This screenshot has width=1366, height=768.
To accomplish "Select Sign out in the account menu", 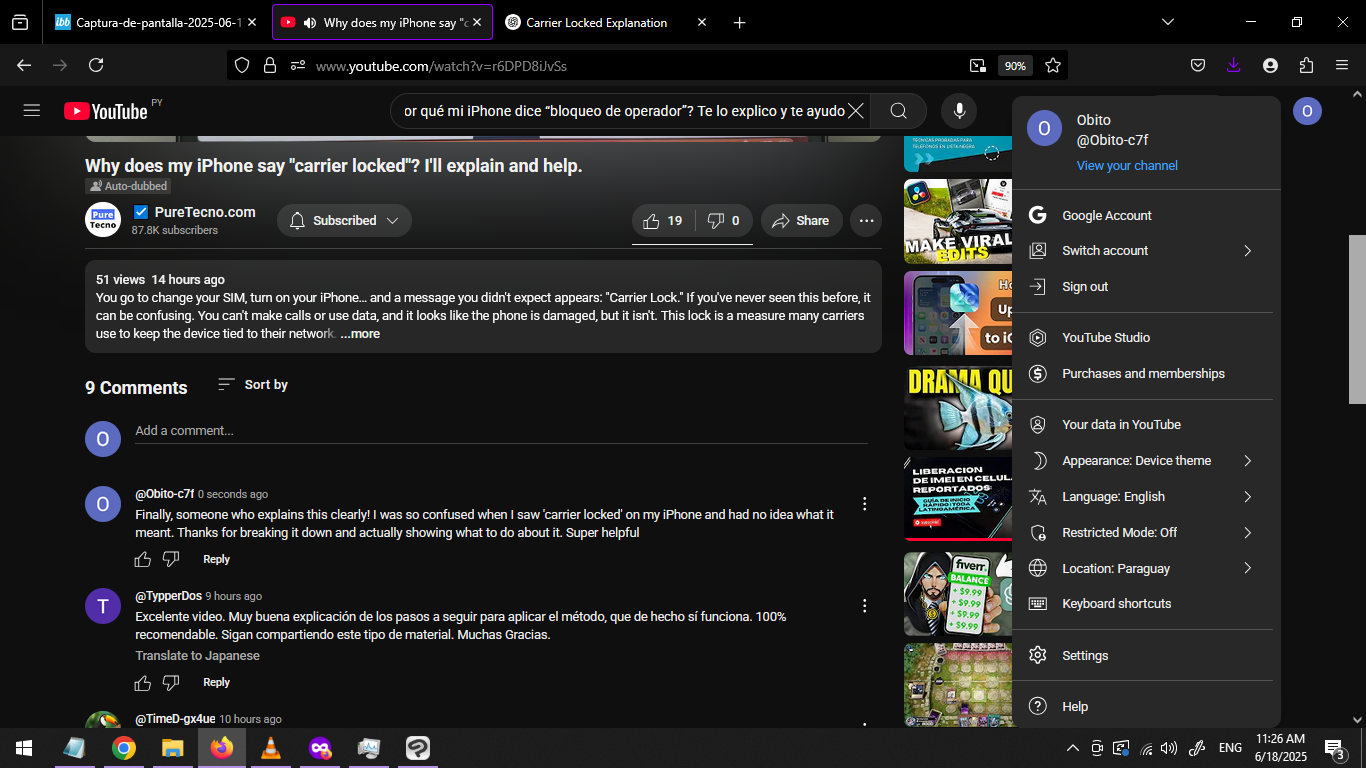I will tap(1146, 287).
